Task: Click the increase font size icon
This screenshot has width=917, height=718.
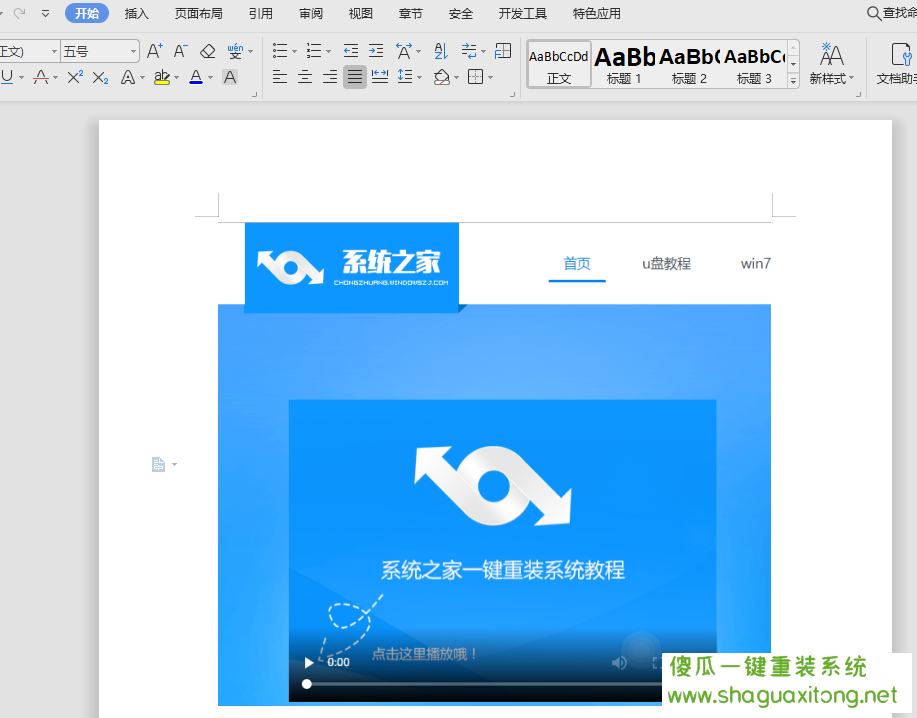Action: pos(154,51)
